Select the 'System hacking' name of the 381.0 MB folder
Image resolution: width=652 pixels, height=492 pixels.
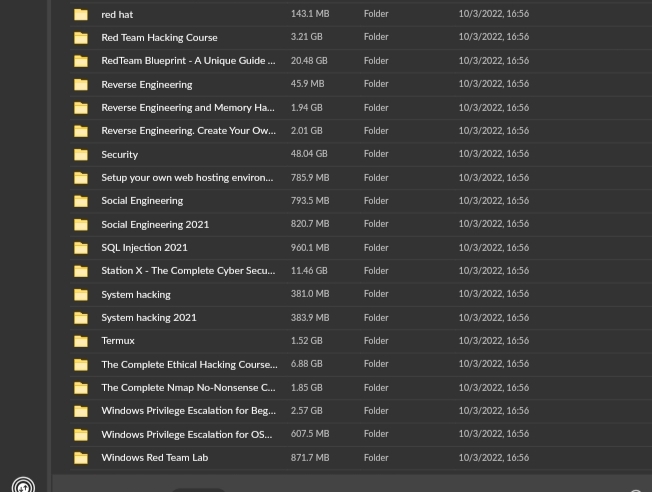pos(136,295)
